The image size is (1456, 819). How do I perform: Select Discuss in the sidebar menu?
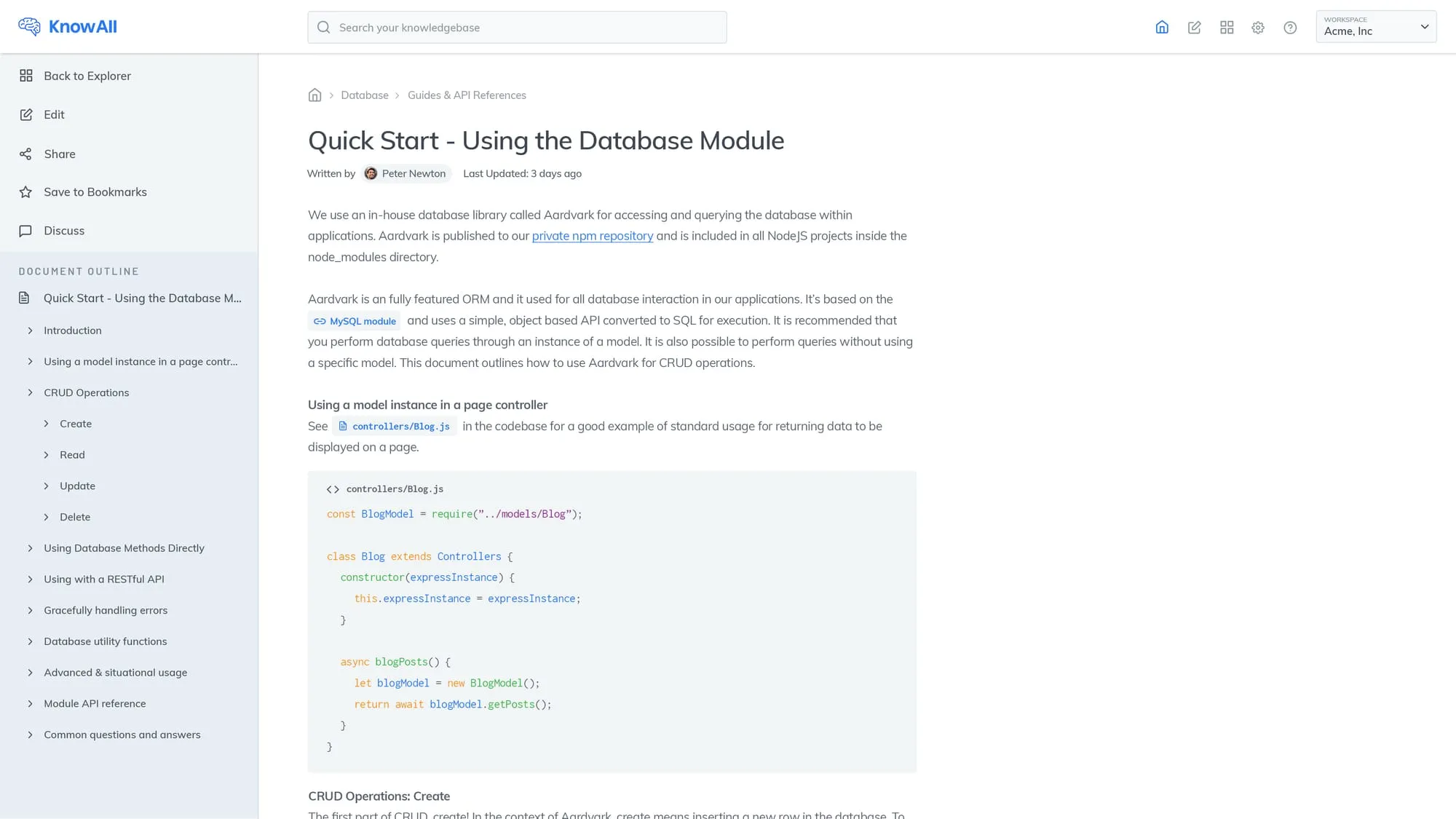pos(63,231)
